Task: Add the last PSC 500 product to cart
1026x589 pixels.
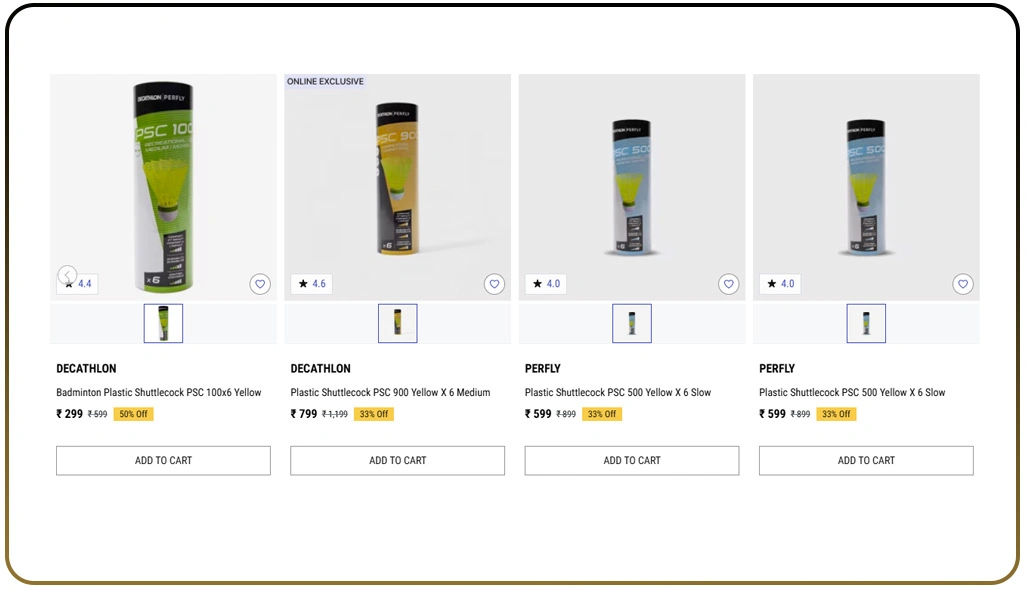Action: tap(865, 460)
